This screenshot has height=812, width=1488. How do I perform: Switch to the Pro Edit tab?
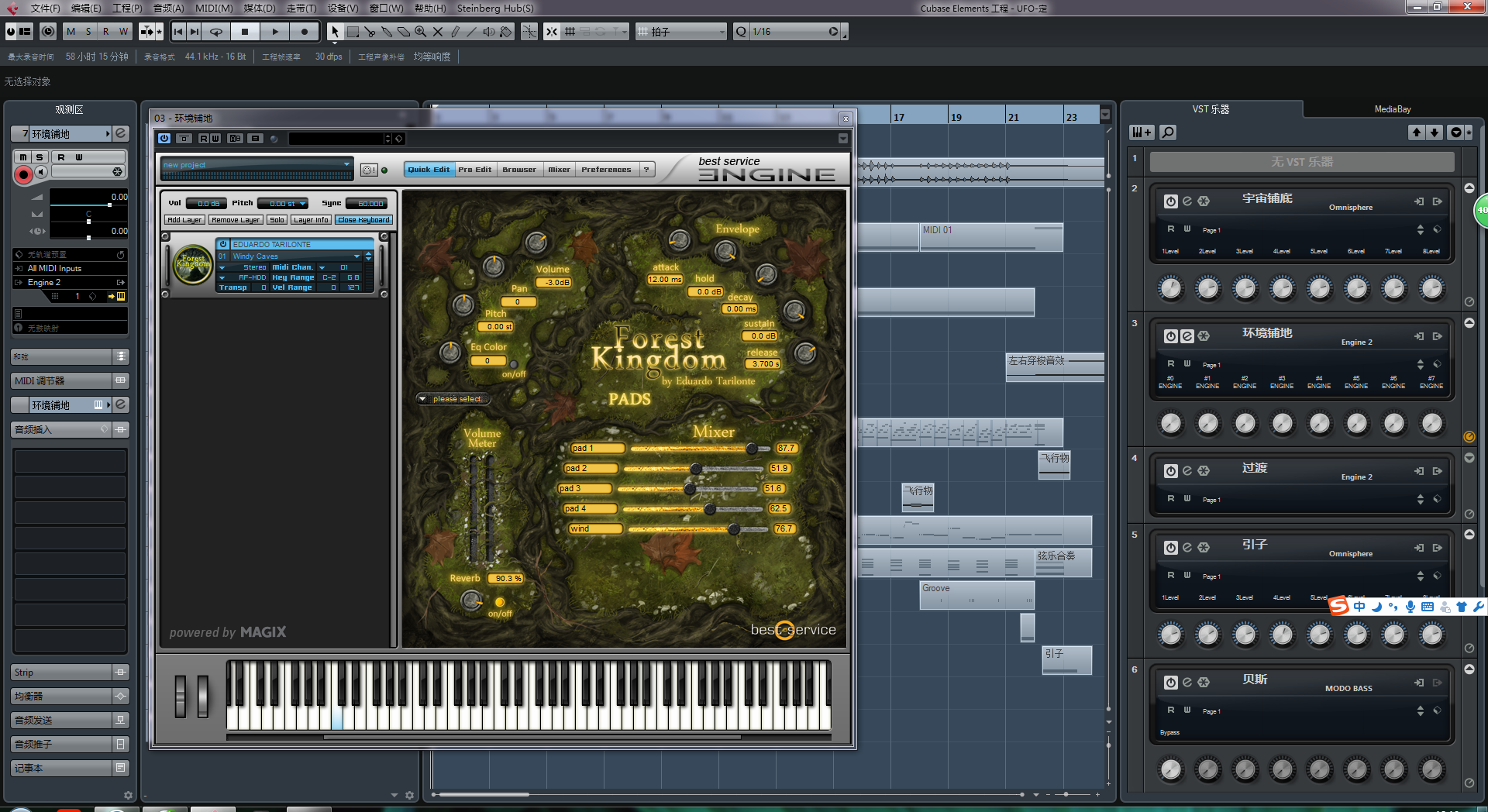coord(474,169)
